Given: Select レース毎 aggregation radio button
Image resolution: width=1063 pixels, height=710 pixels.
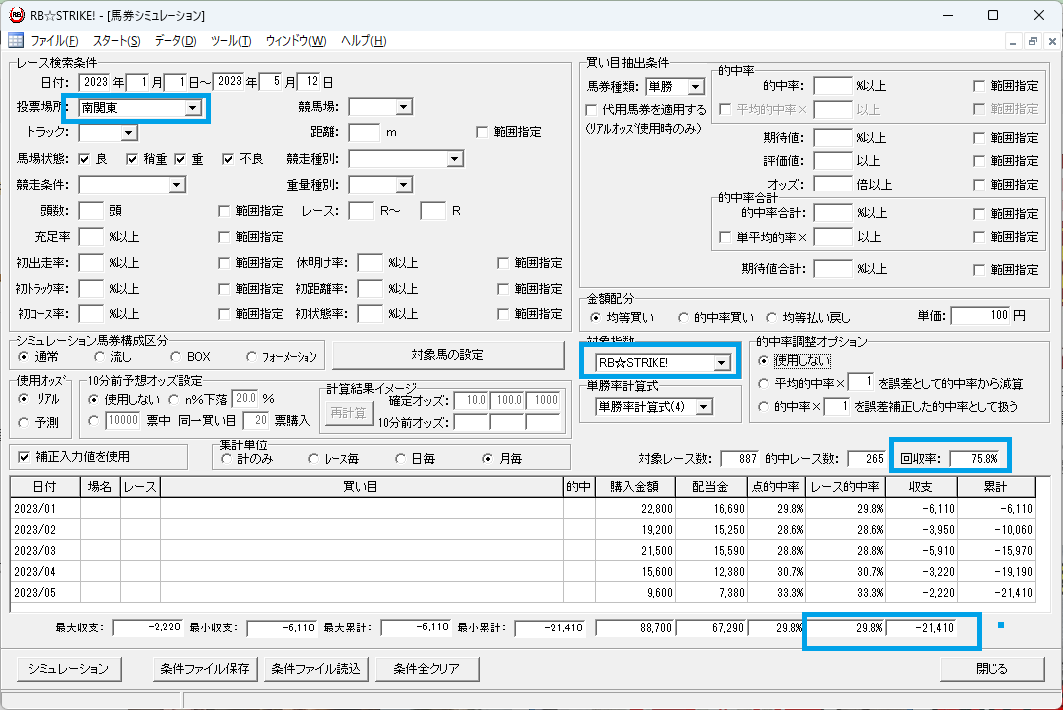Looking at the screenshot, I should [x=313, y=459].
